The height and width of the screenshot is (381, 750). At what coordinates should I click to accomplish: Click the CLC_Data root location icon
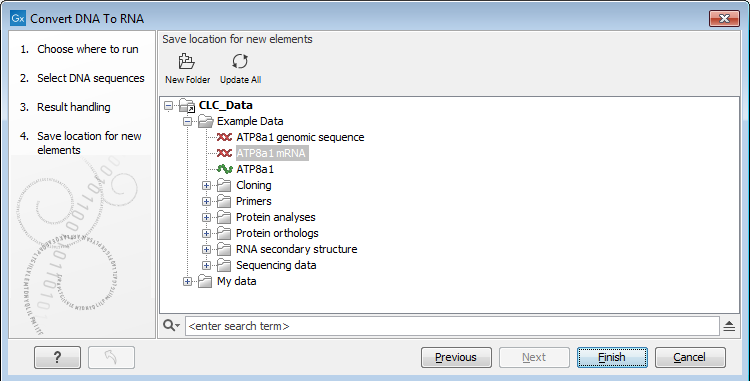[187, 105]
